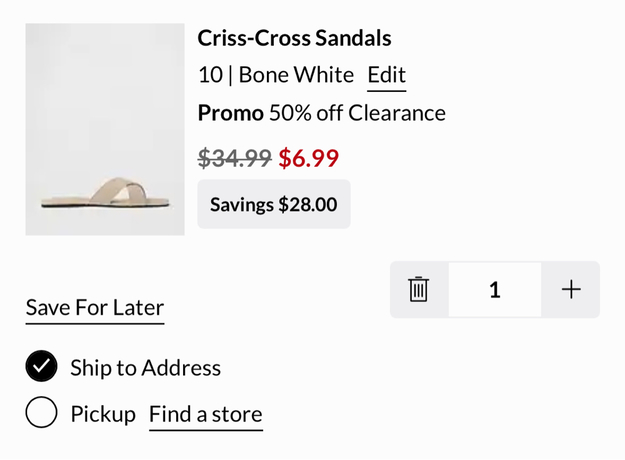Open the Criss-Cross Sandals product title

coord(294,39)
